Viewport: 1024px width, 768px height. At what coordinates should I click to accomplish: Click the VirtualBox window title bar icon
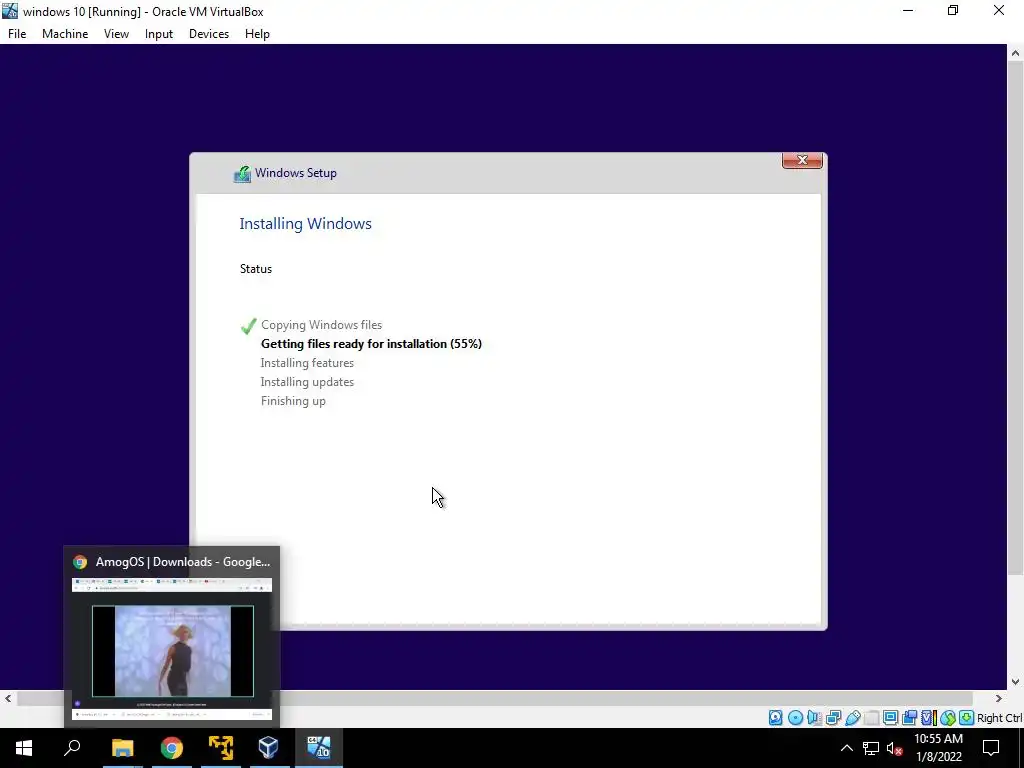pyautogui.click(x=10, y=11)
